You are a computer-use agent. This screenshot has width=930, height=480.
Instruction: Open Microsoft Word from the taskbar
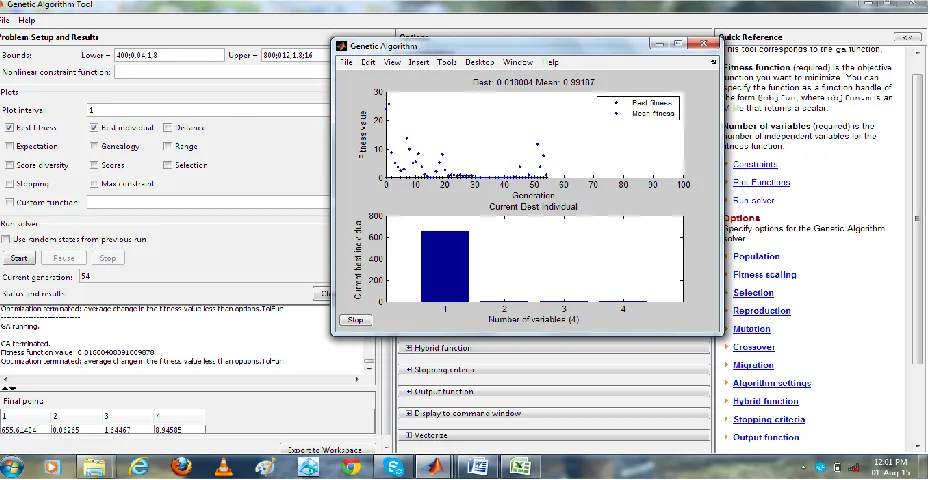[477, 468]
